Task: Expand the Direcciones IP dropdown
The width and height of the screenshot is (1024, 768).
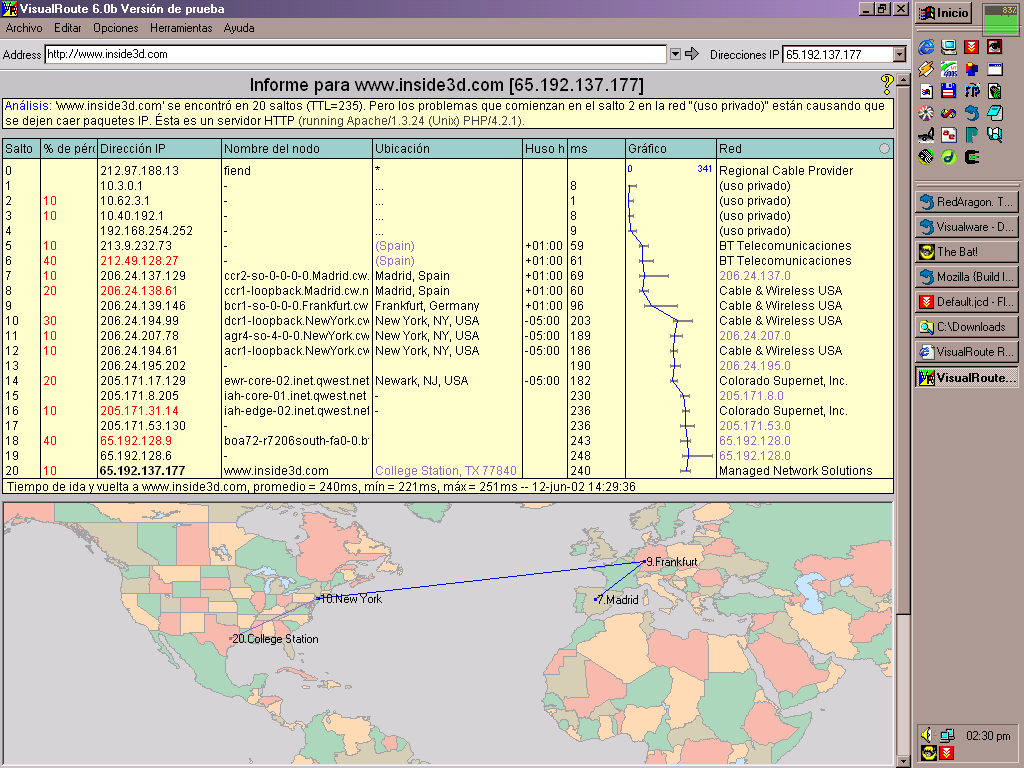Action: [900, 55]
